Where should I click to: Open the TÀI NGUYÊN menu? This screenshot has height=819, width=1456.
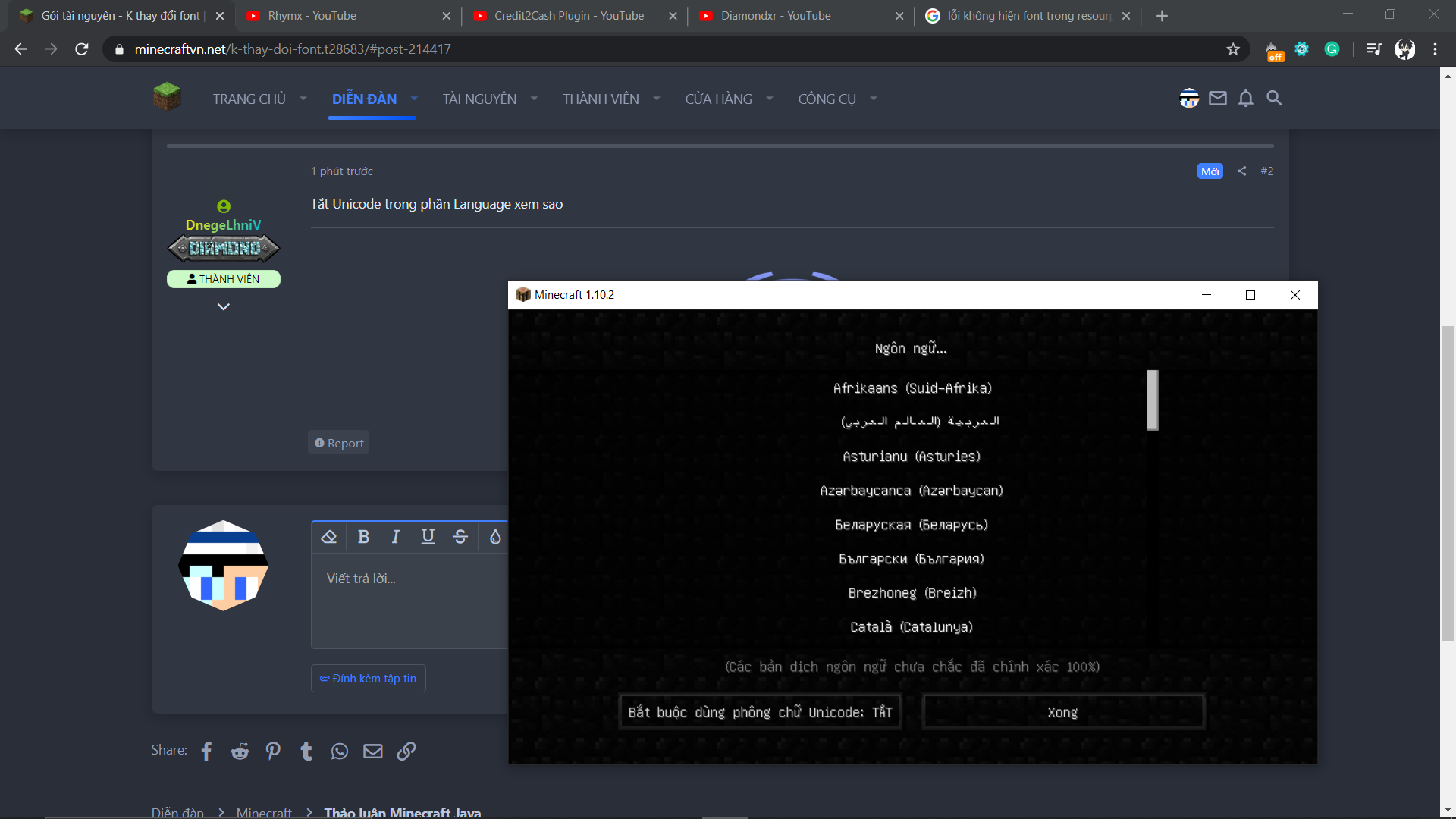pyautogui.click(x=479, y=99)
